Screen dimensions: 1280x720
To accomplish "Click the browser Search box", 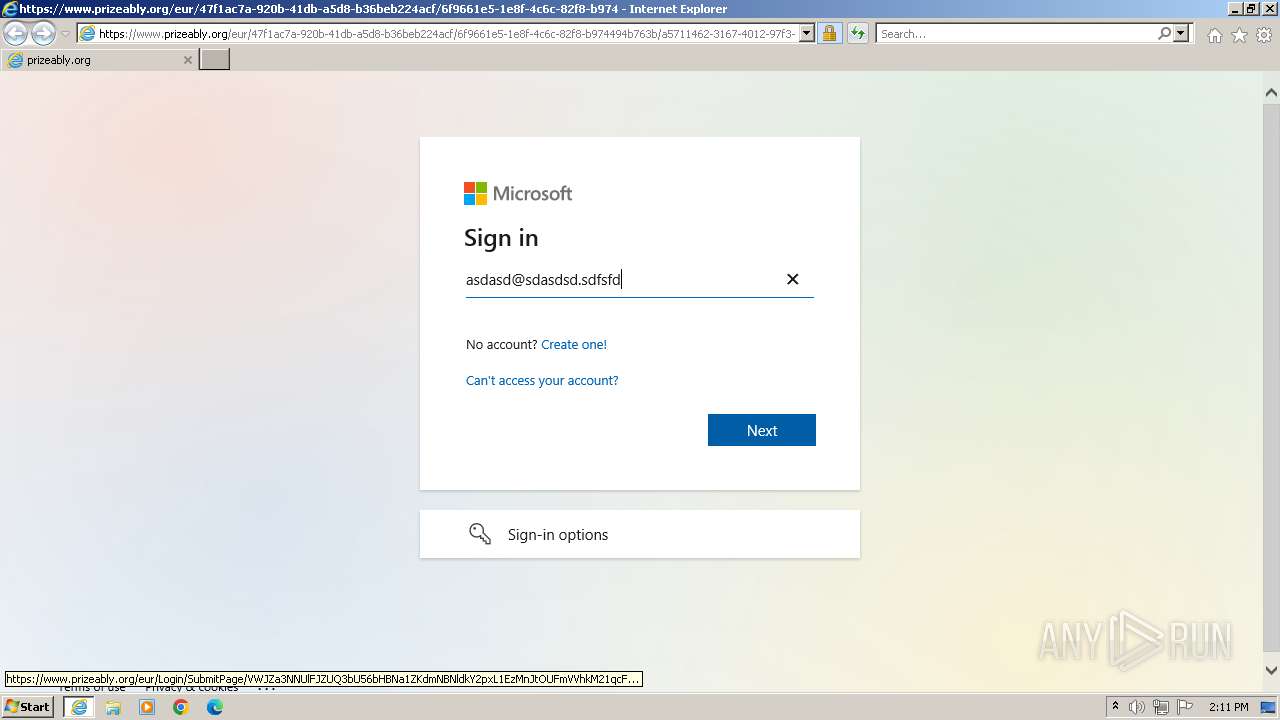I will 1015,34.
